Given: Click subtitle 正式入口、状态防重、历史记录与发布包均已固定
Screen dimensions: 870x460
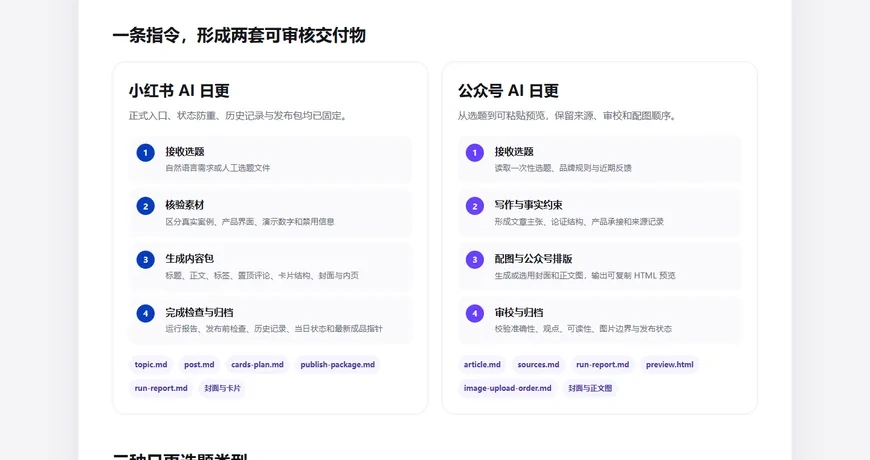Looking at the screenshot, I should tap(238, 116).
